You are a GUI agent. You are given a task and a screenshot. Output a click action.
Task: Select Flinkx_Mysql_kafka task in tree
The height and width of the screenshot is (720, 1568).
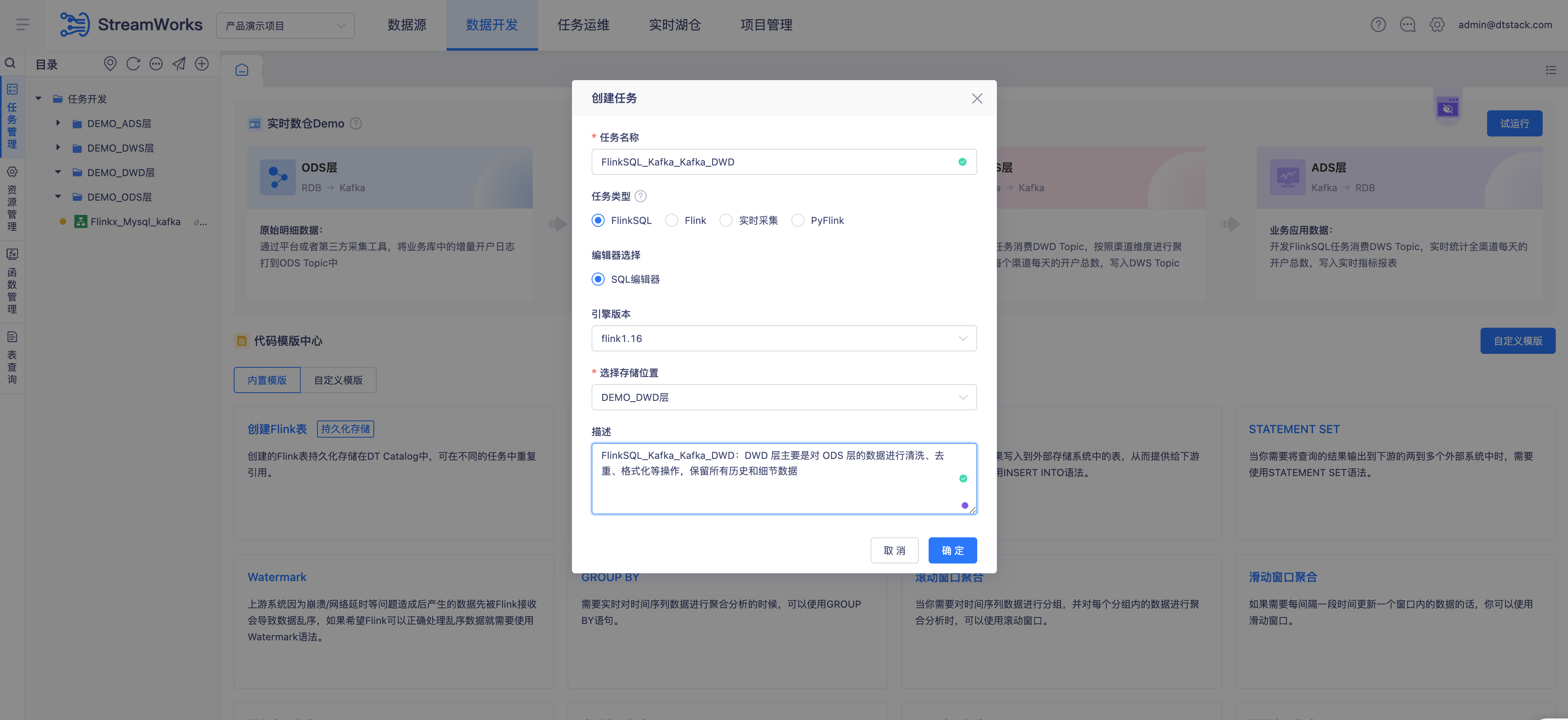click(x=135, y=221)
